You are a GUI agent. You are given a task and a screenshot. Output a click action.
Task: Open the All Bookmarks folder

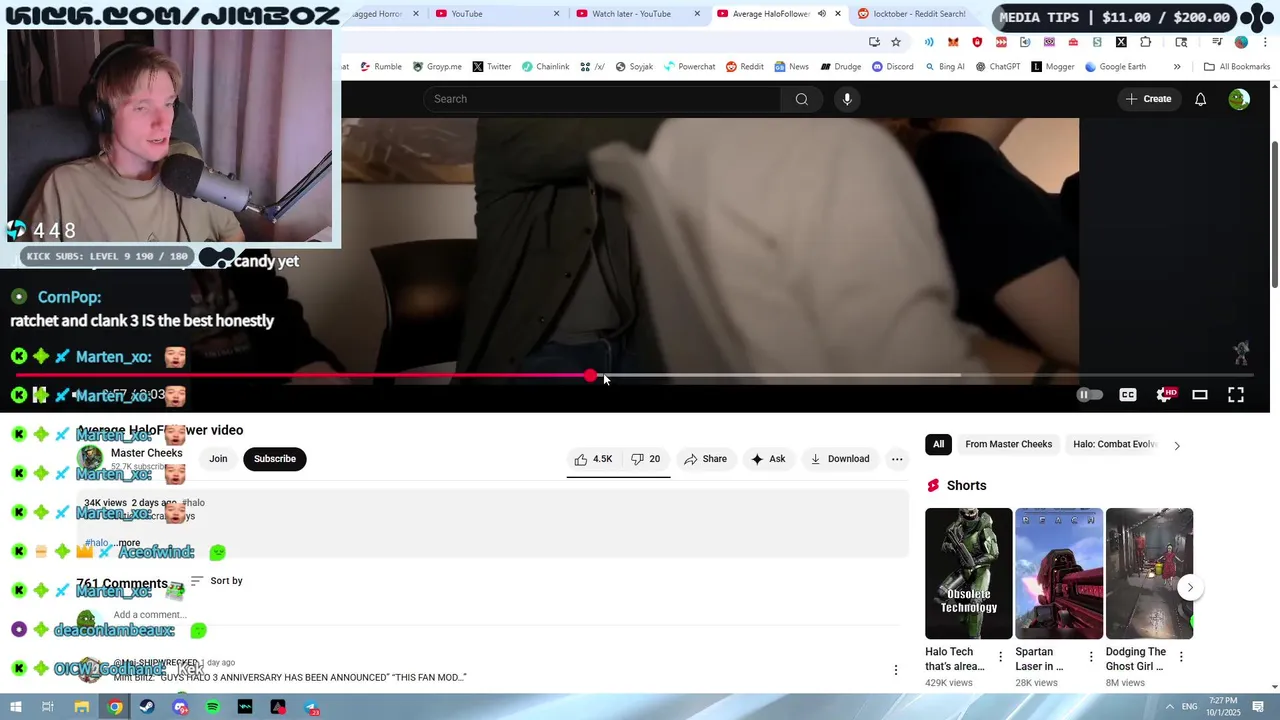(1237, 67)
